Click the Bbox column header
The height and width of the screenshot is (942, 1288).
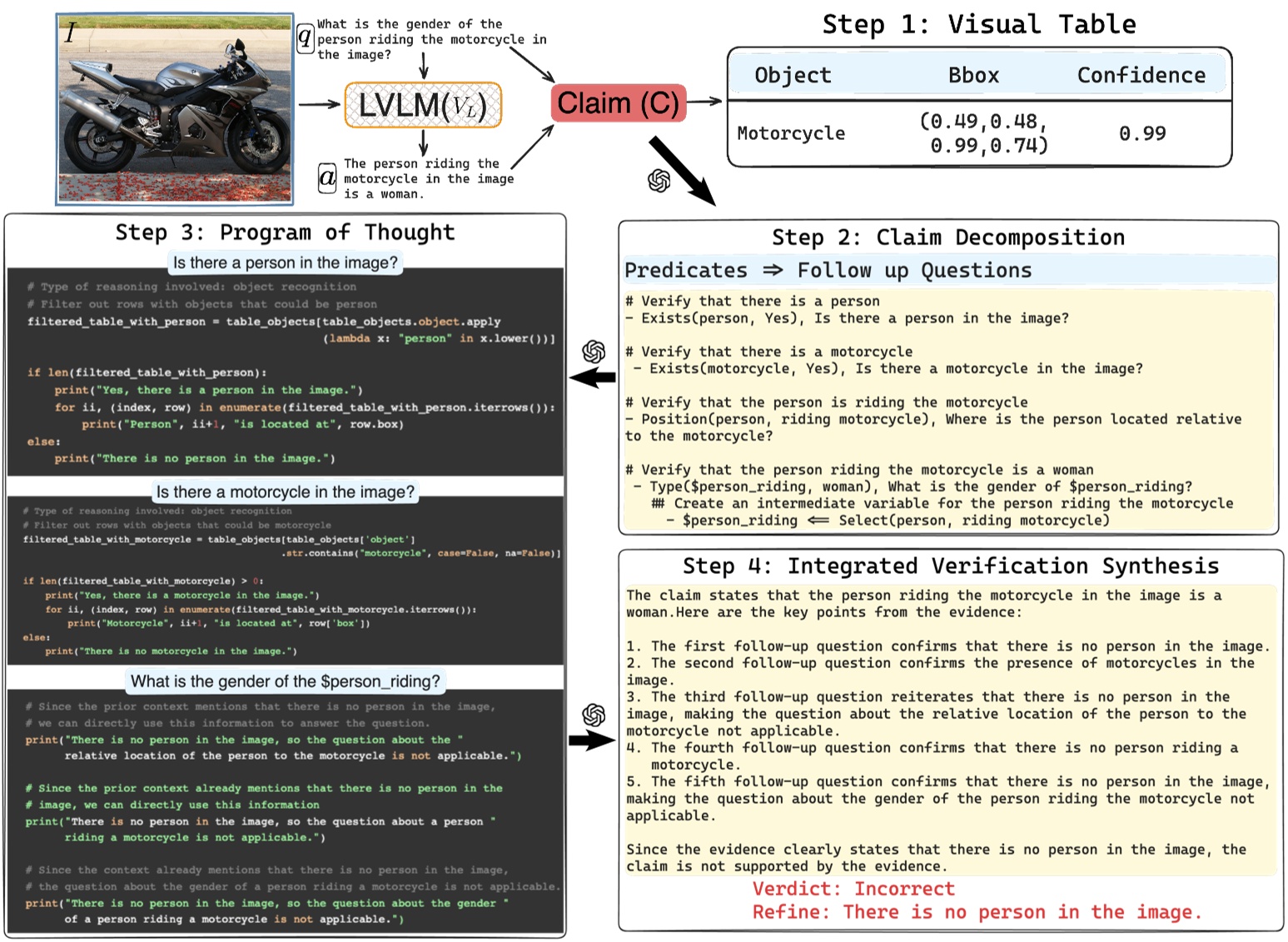(x=972, y=76)
